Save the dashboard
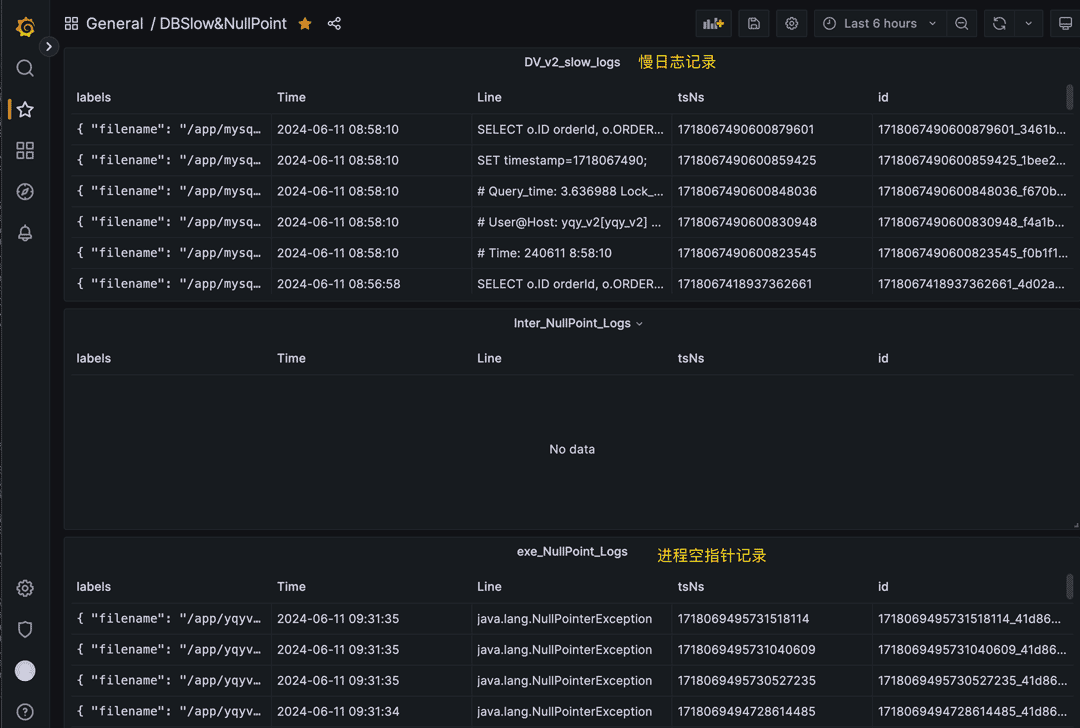The height and width of the screenshot is (728, 1080). coord(754,23)
